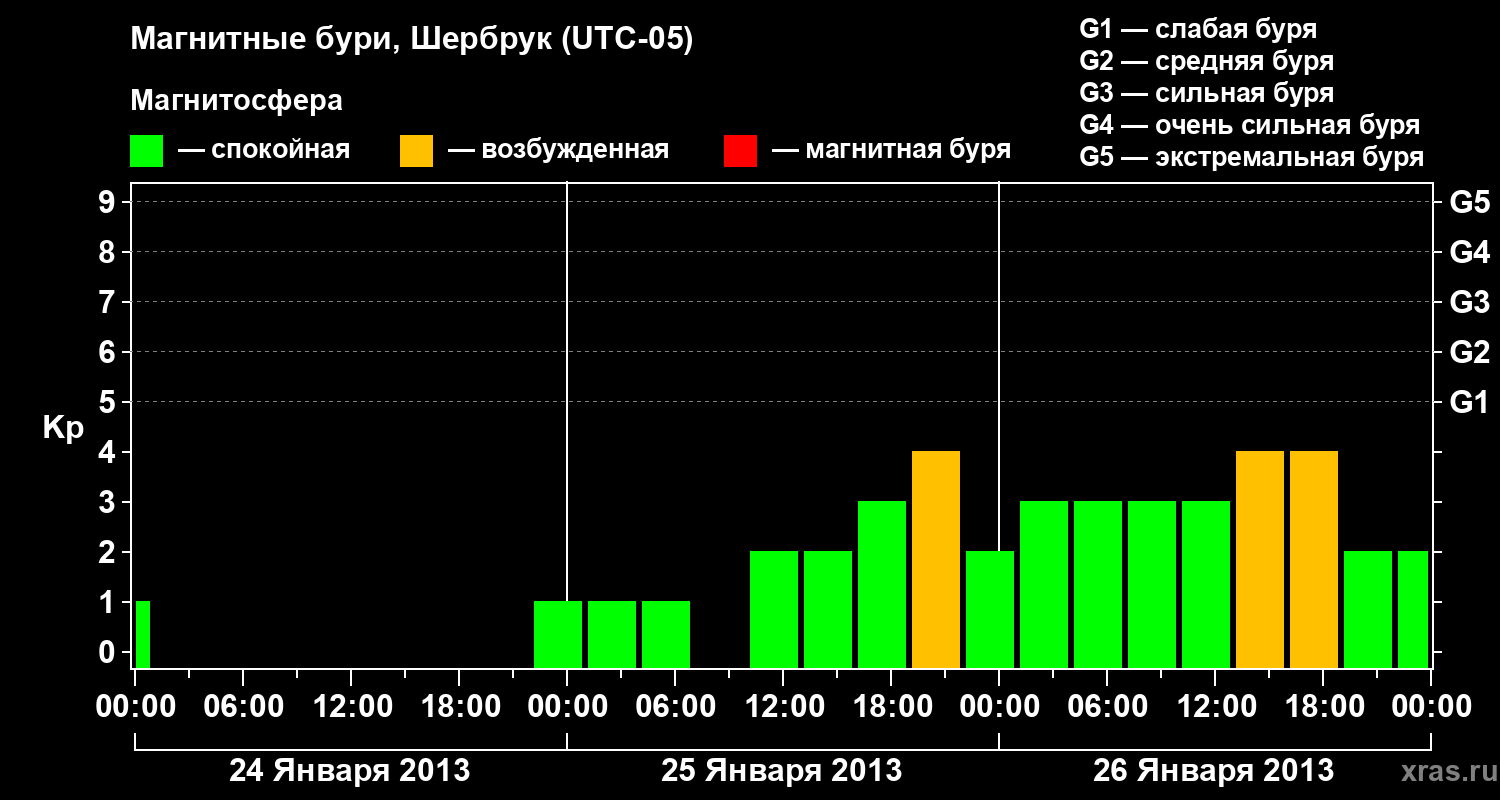Select the 'G4 — очень сильная буря' legend line

pos(1249,125)
